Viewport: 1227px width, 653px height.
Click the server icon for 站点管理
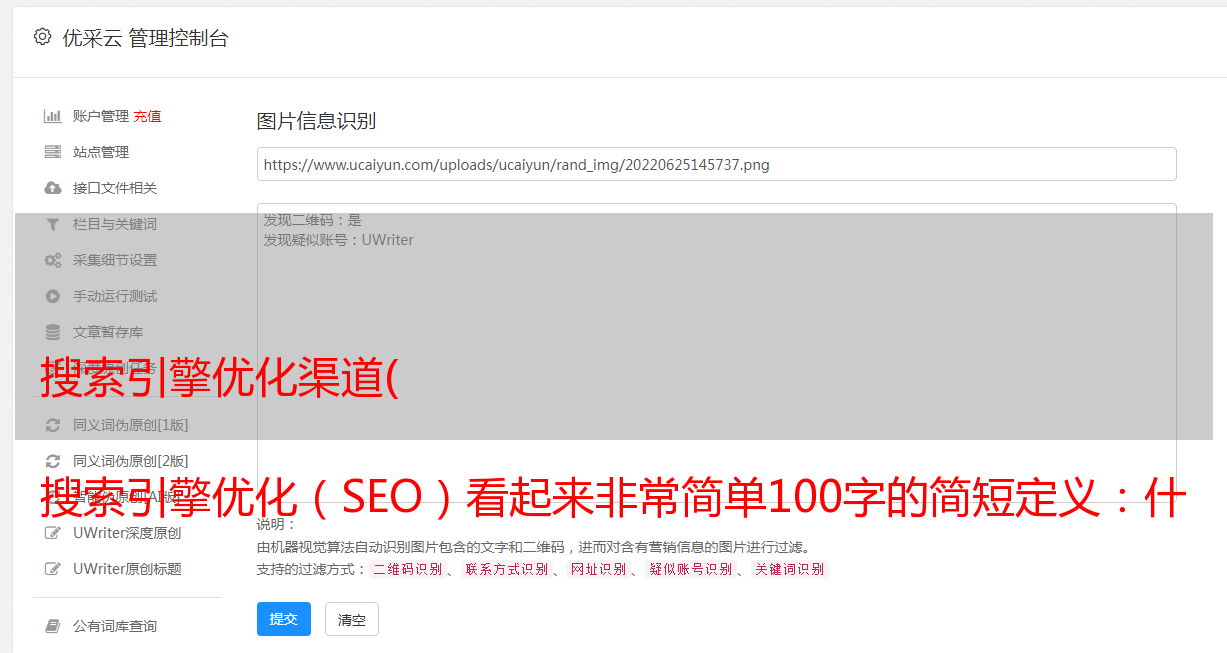click(x=53, y=152)
